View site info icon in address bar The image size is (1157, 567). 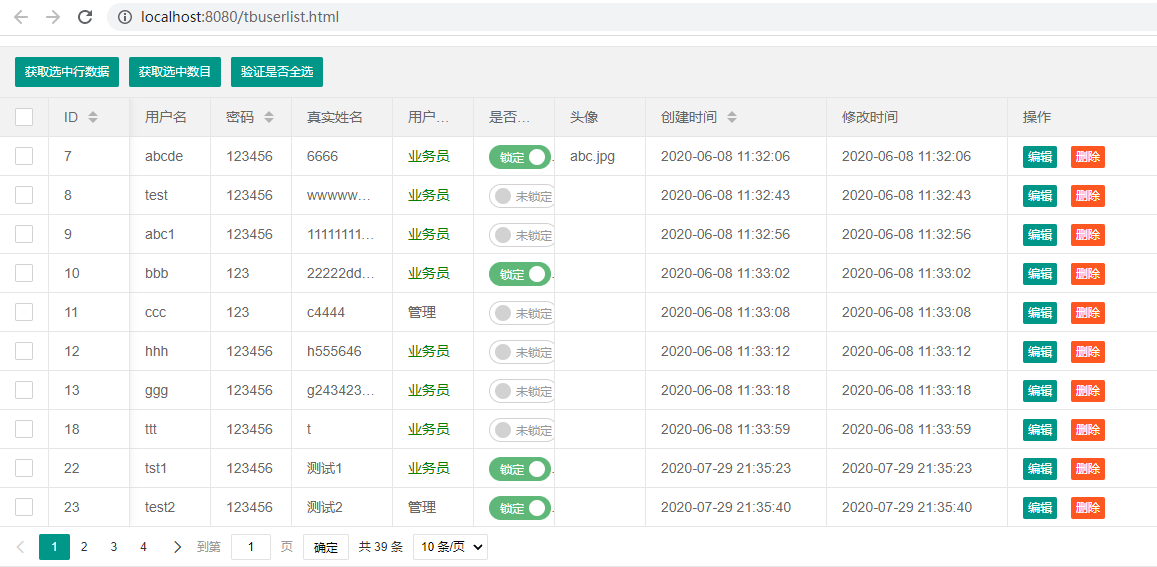125,17
